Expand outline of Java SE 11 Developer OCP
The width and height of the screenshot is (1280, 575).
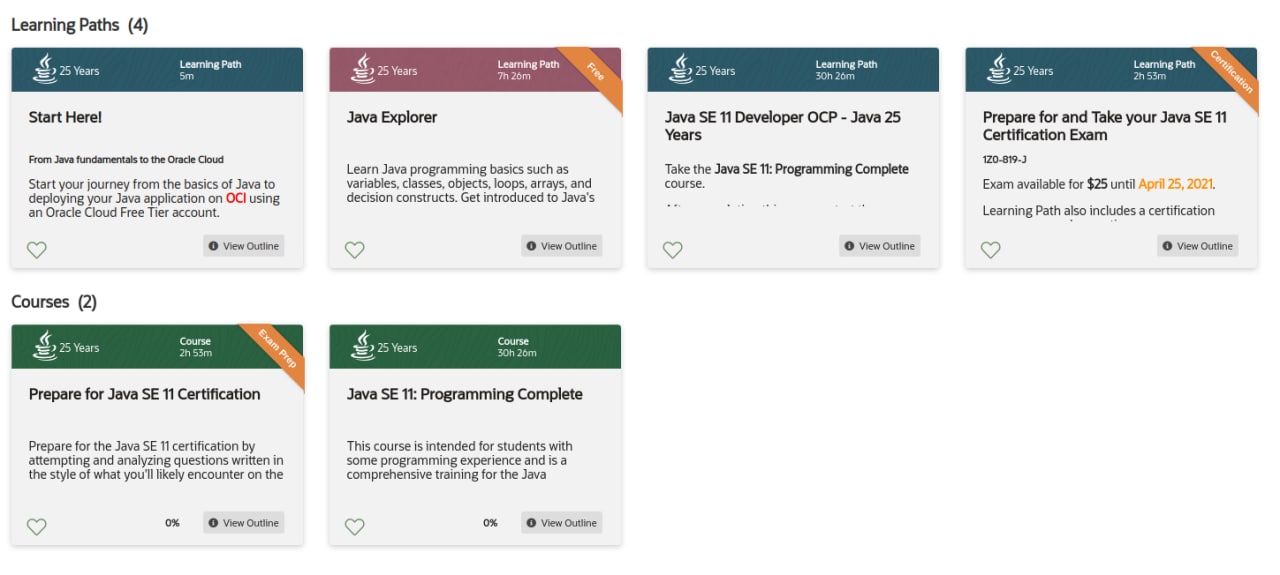880,246
